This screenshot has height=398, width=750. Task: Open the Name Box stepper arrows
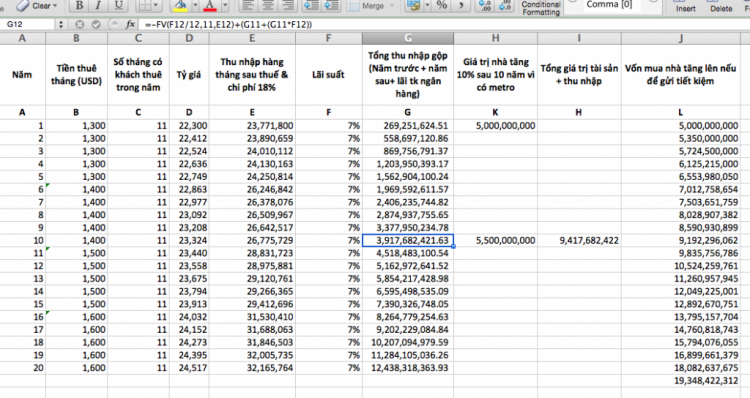point(61,24)
